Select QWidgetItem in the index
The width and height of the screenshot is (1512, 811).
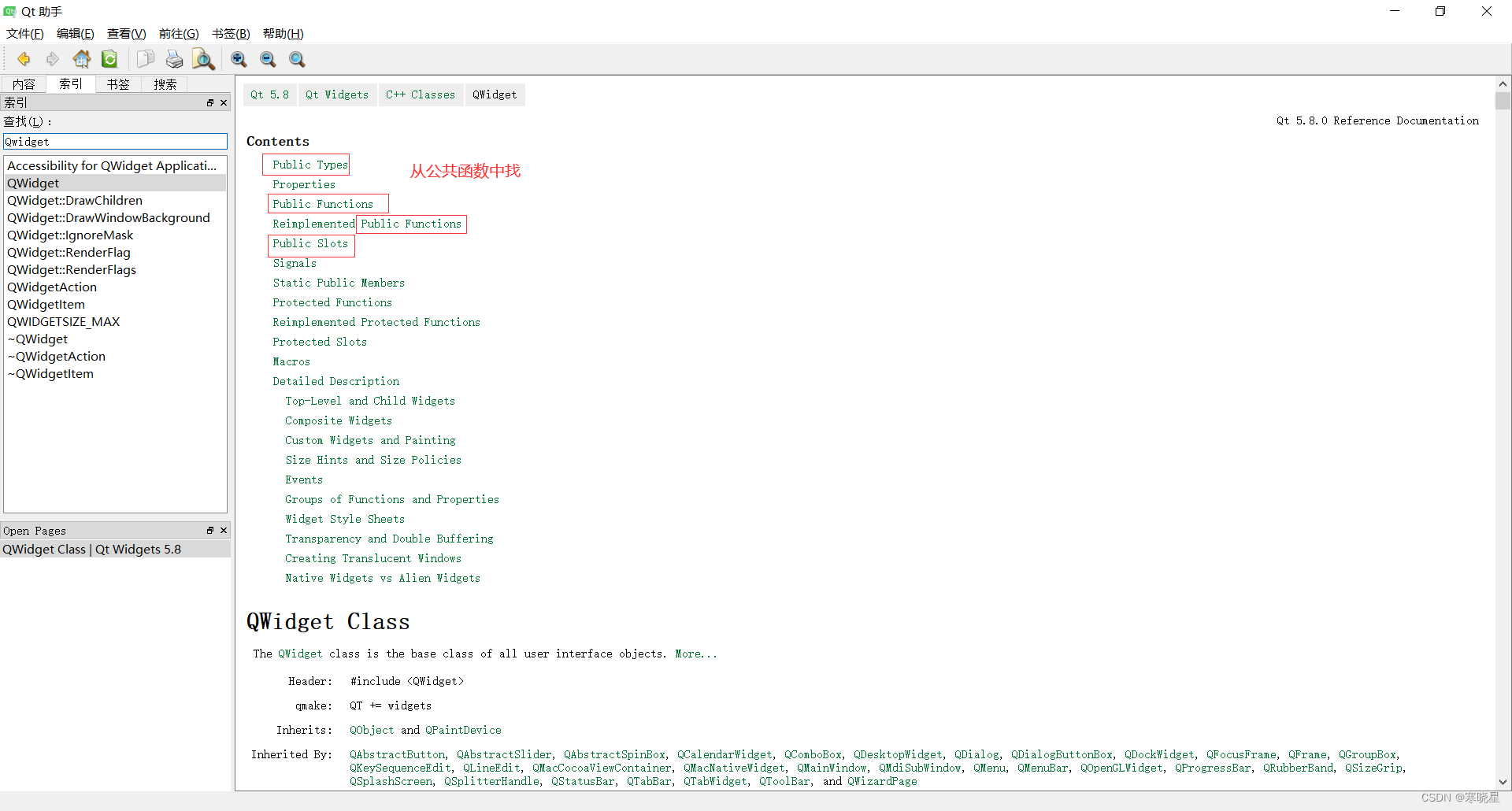[115, 305]
